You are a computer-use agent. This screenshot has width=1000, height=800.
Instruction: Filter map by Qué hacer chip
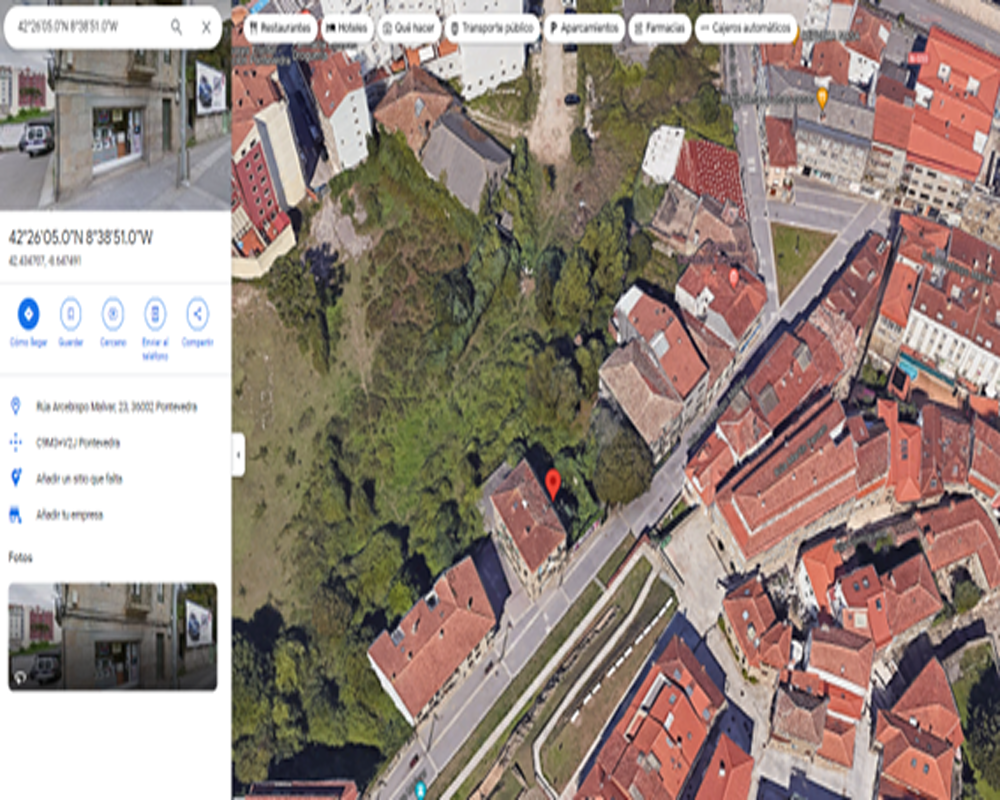tap(408, 28)
